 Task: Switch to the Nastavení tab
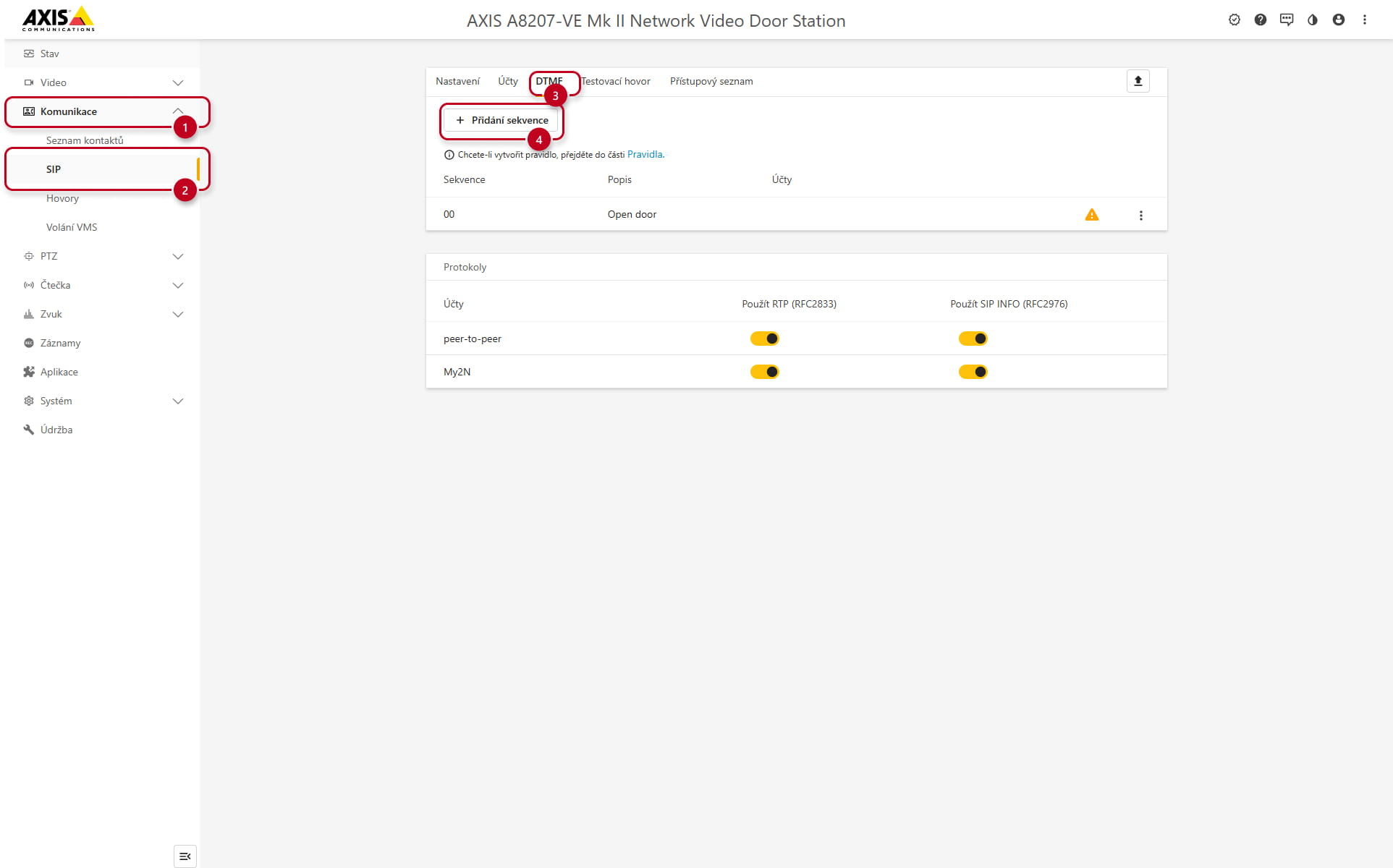coord(457,81)
